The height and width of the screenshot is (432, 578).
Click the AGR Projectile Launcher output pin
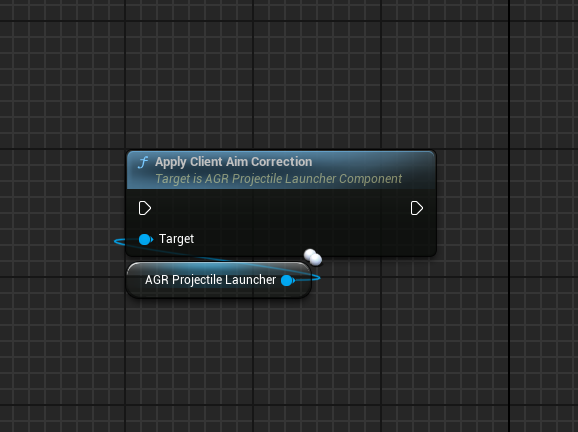pos(288,281)
